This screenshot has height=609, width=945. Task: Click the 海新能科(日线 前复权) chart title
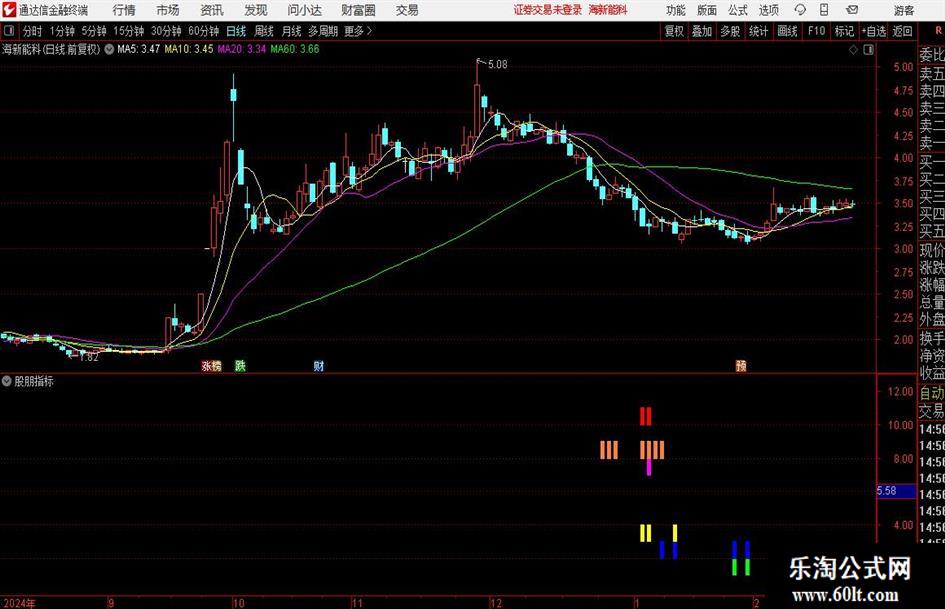51,49
